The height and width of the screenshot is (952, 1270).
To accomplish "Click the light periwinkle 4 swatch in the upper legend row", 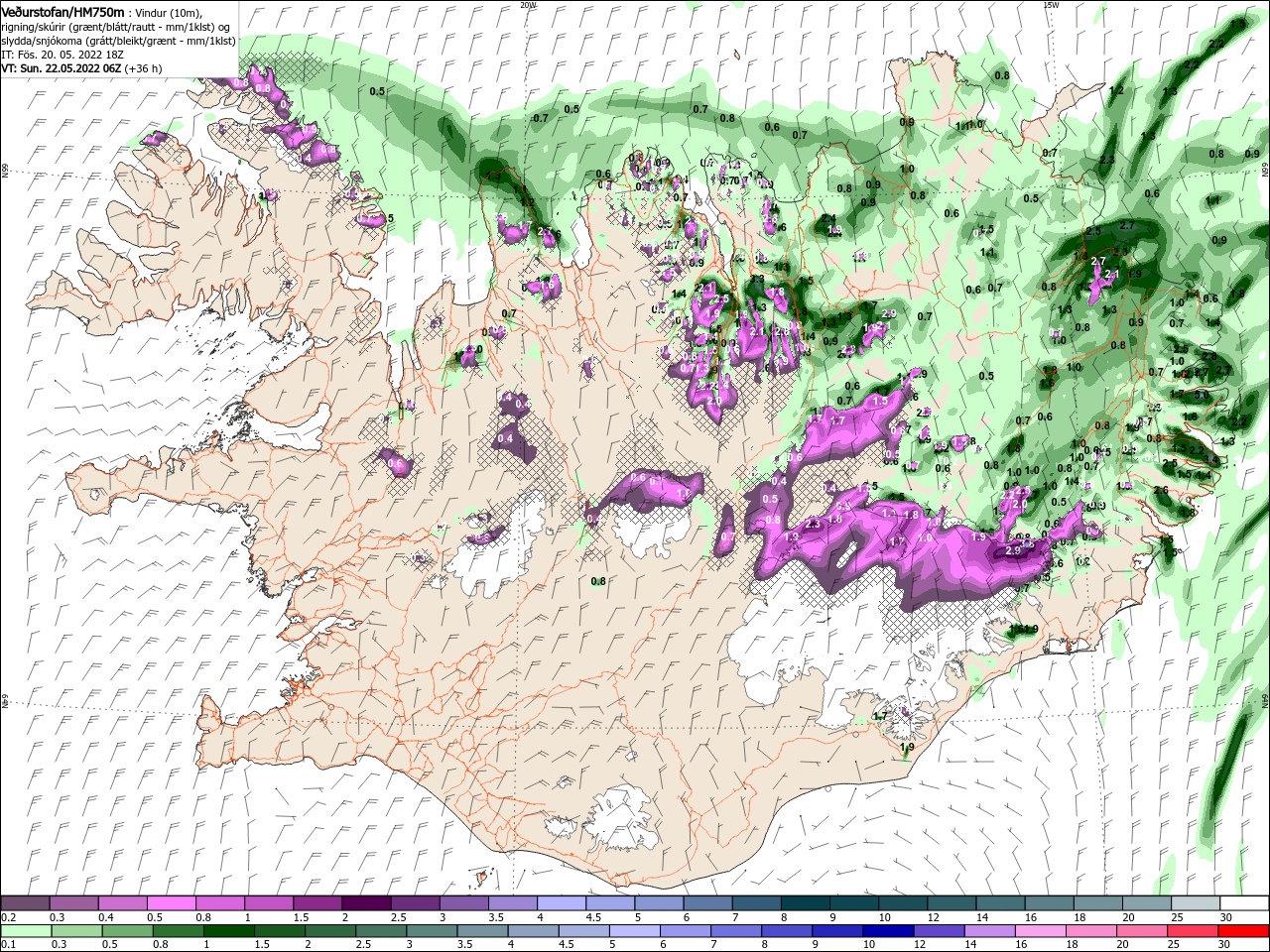I will click(x=560, y=903).
